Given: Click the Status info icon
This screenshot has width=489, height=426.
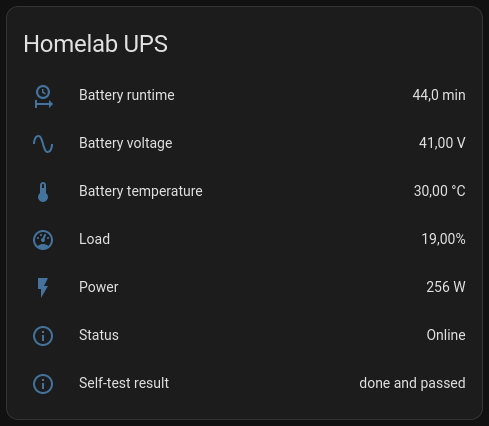Looking at the screenshot, I should [43, 336].
